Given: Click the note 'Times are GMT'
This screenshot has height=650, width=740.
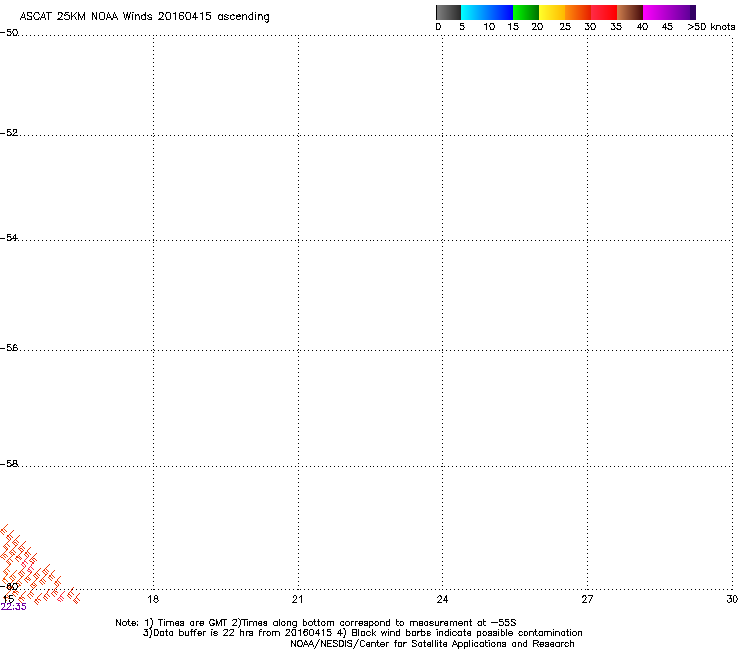Looking at the screenshot, I should pyautogui.click(x=191, y=623).
